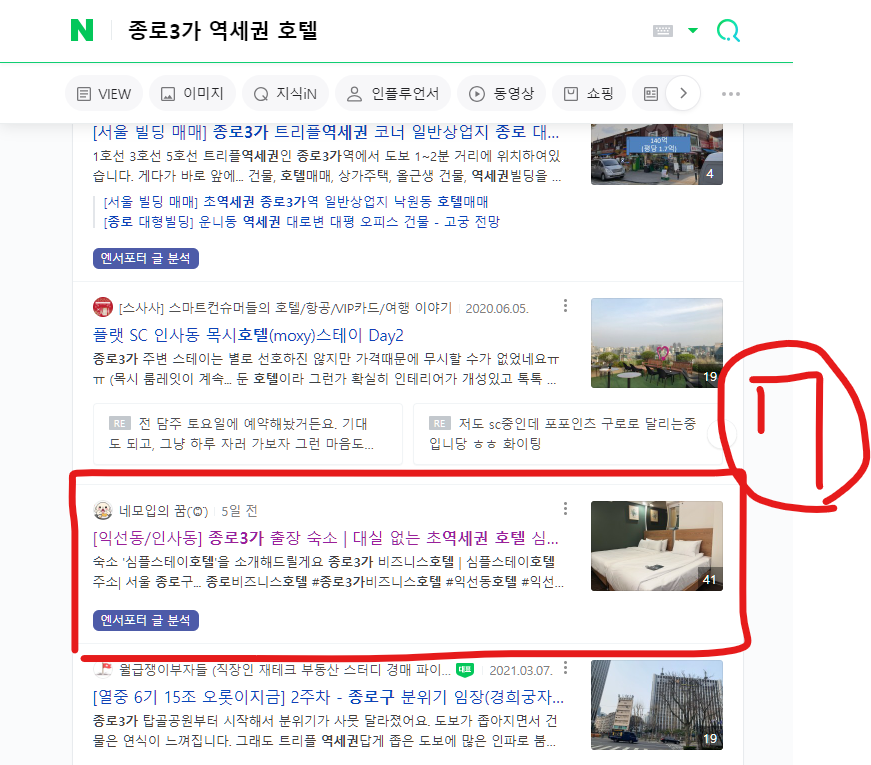Open the 열중 6기 15조 종로구 분위기 임장 post

coord(328,697)
